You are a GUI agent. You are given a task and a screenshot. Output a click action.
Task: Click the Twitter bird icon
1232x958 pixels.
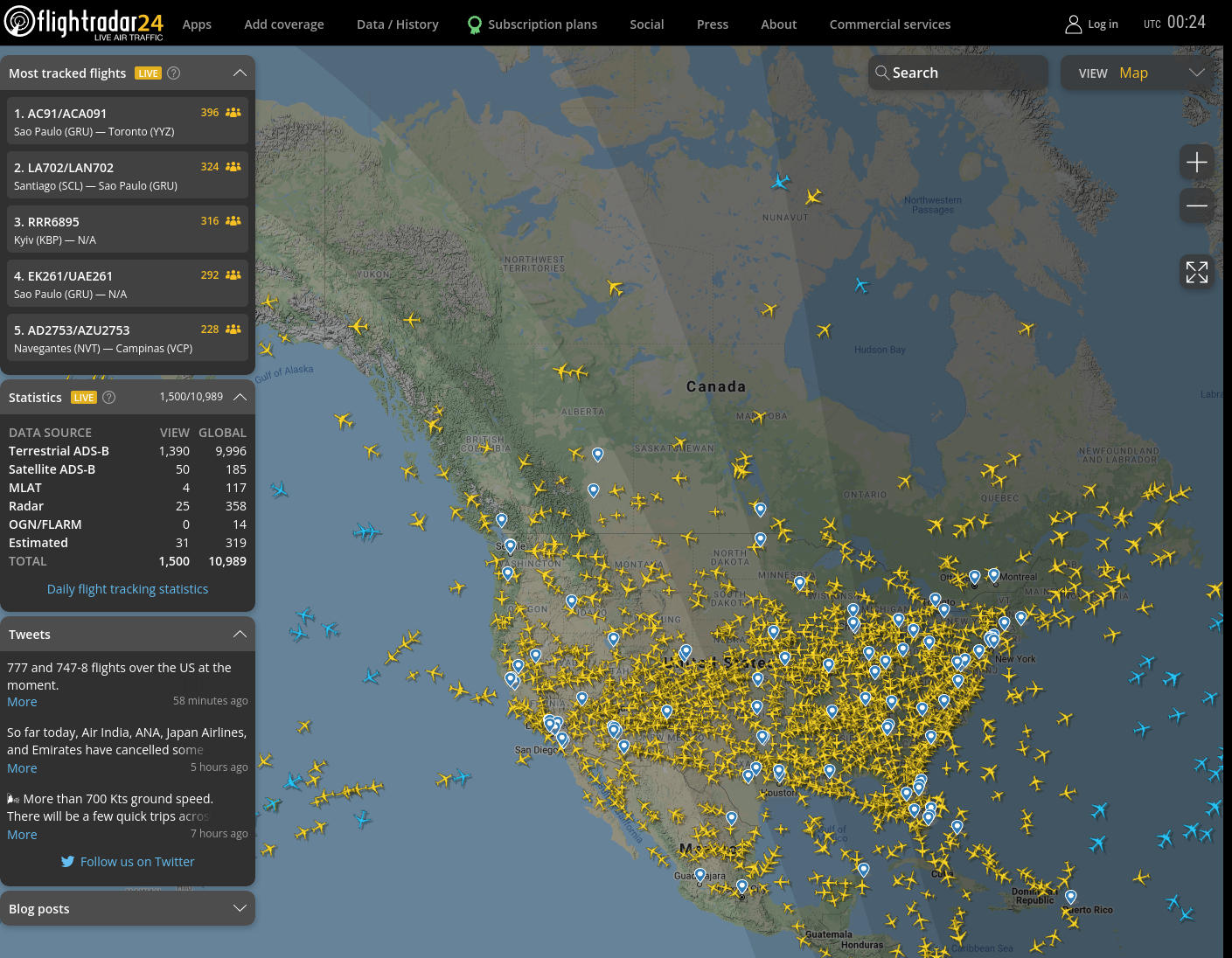click(67, 862)
